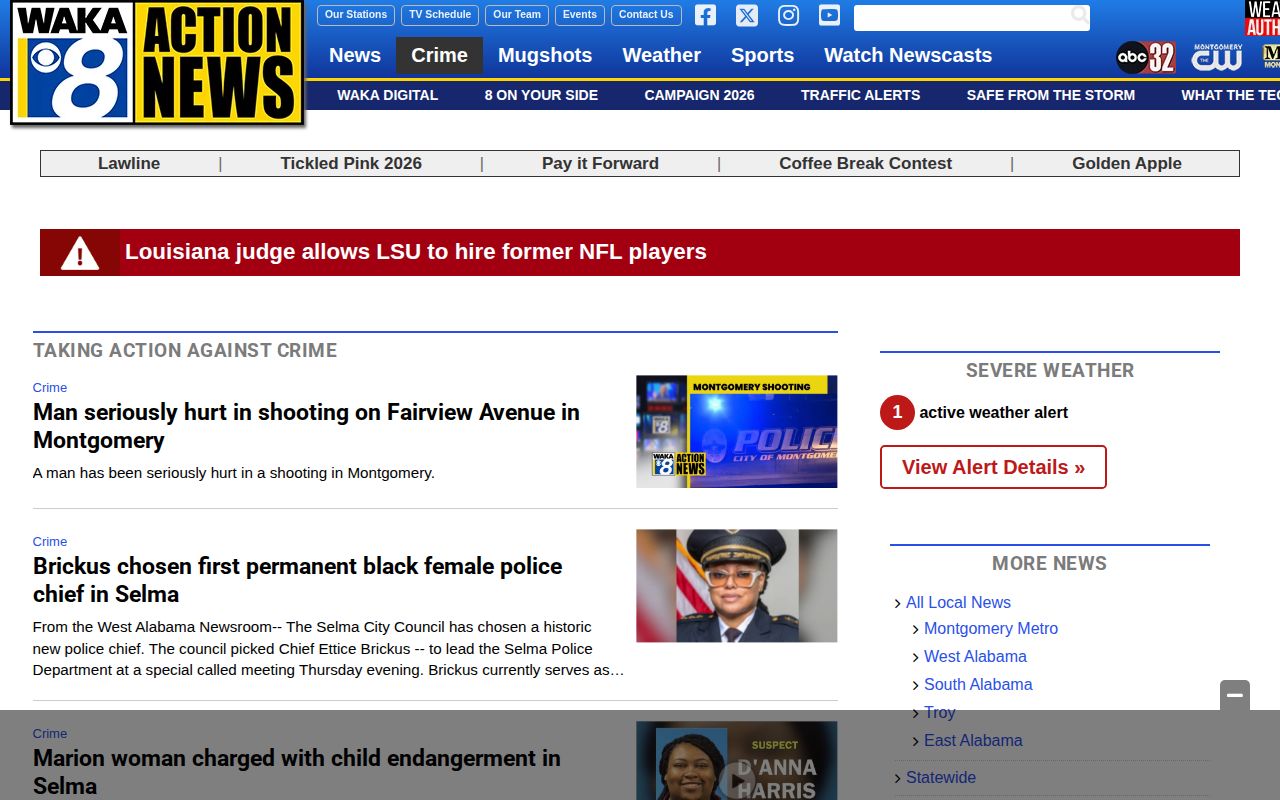The height and width of the screenshot is (800, 1280).
Task: Open TRAFFIC ALERTS link
Action: tap(860, 95)
